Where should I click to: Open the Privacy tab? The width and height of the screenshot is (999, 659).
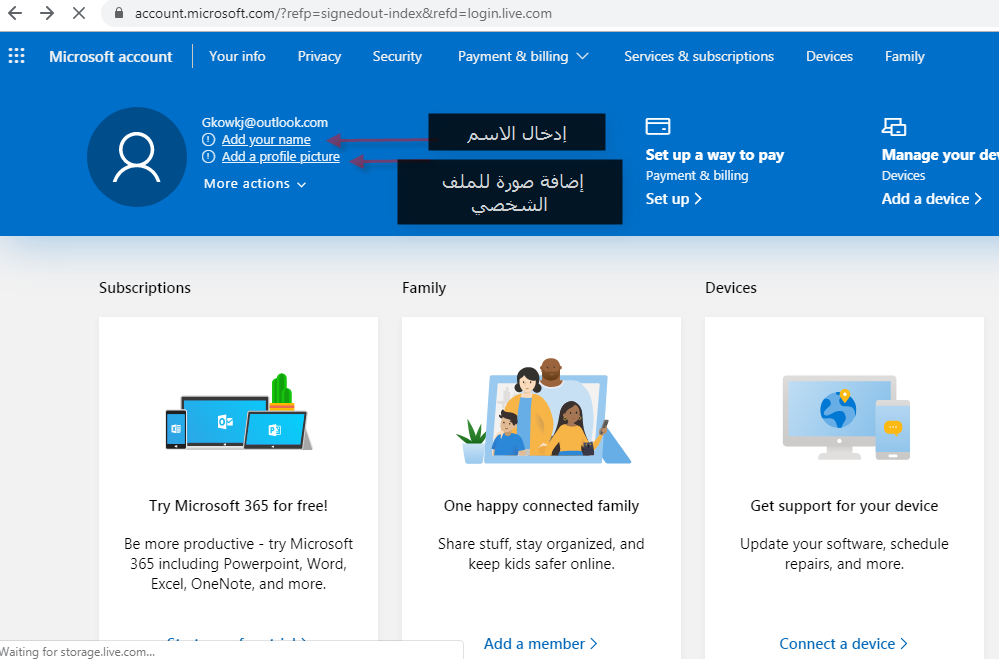[319, 56]
